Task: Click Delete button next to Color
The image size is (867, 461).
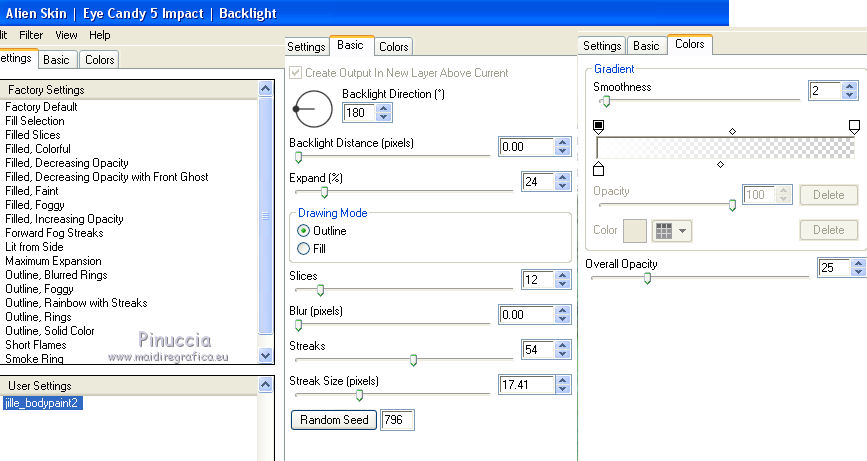Action: coord(828,230)
